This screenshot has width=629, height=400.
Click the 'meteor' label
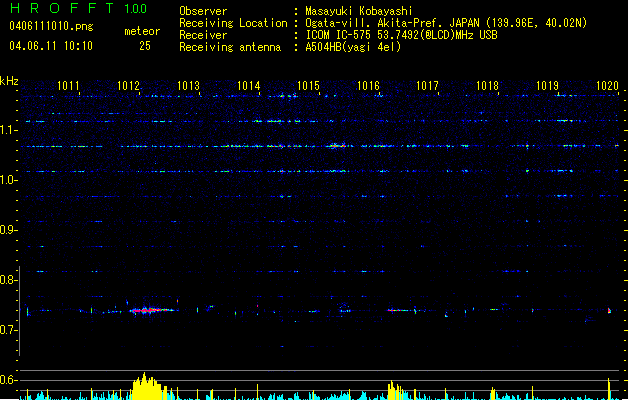pos(142,31)
